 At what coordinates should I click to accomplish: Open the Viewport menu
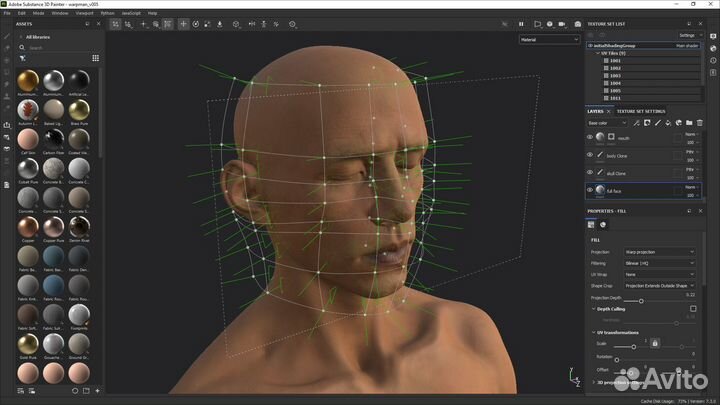click(84, 13)
